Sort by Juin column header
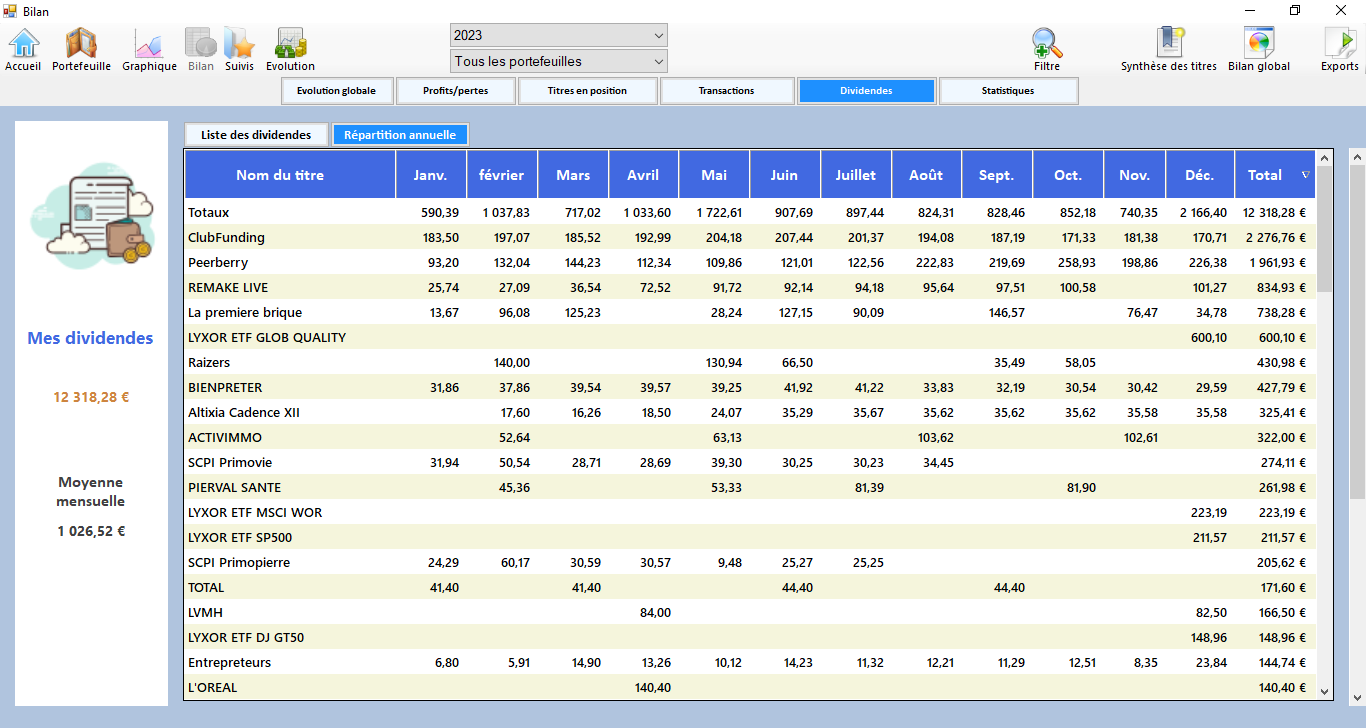Image resolution: width=1366 pixels, height=728 pixels. [785, 175]
